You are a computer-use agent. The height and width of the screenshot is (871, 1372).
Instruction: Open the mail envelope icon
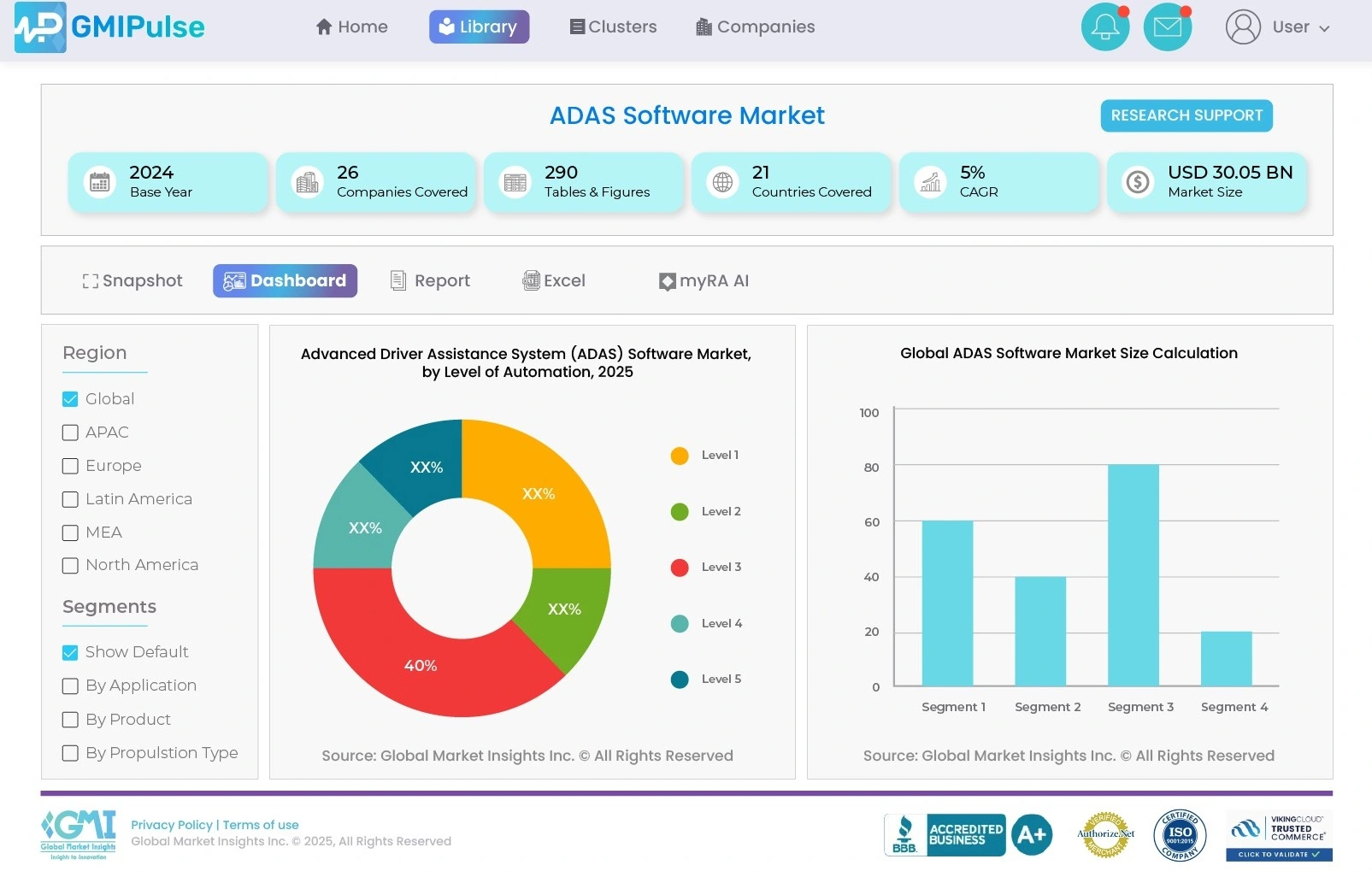[1167, 27]
